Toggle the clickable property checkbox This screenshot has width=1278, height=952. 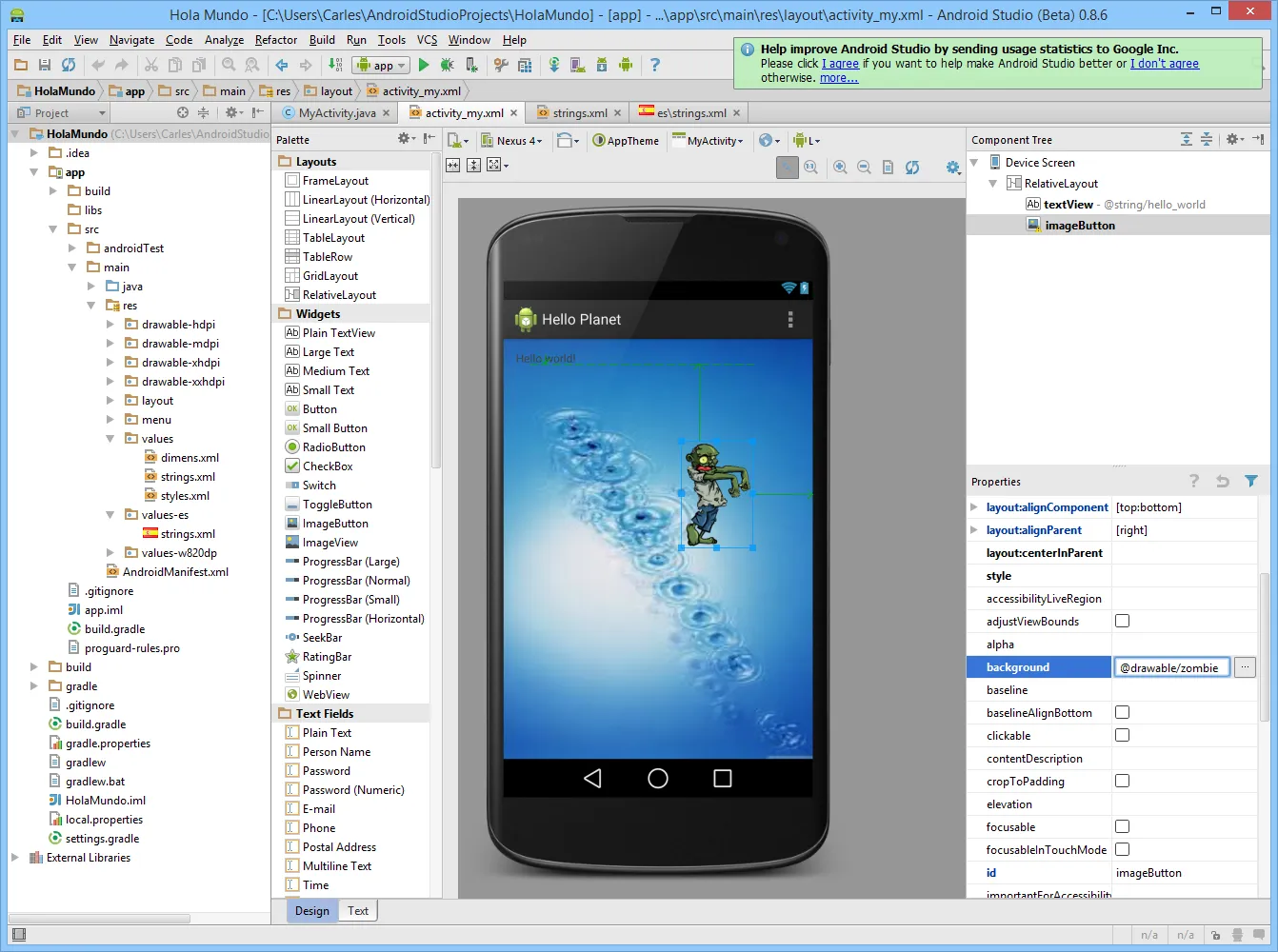[x=1122, y=735]
